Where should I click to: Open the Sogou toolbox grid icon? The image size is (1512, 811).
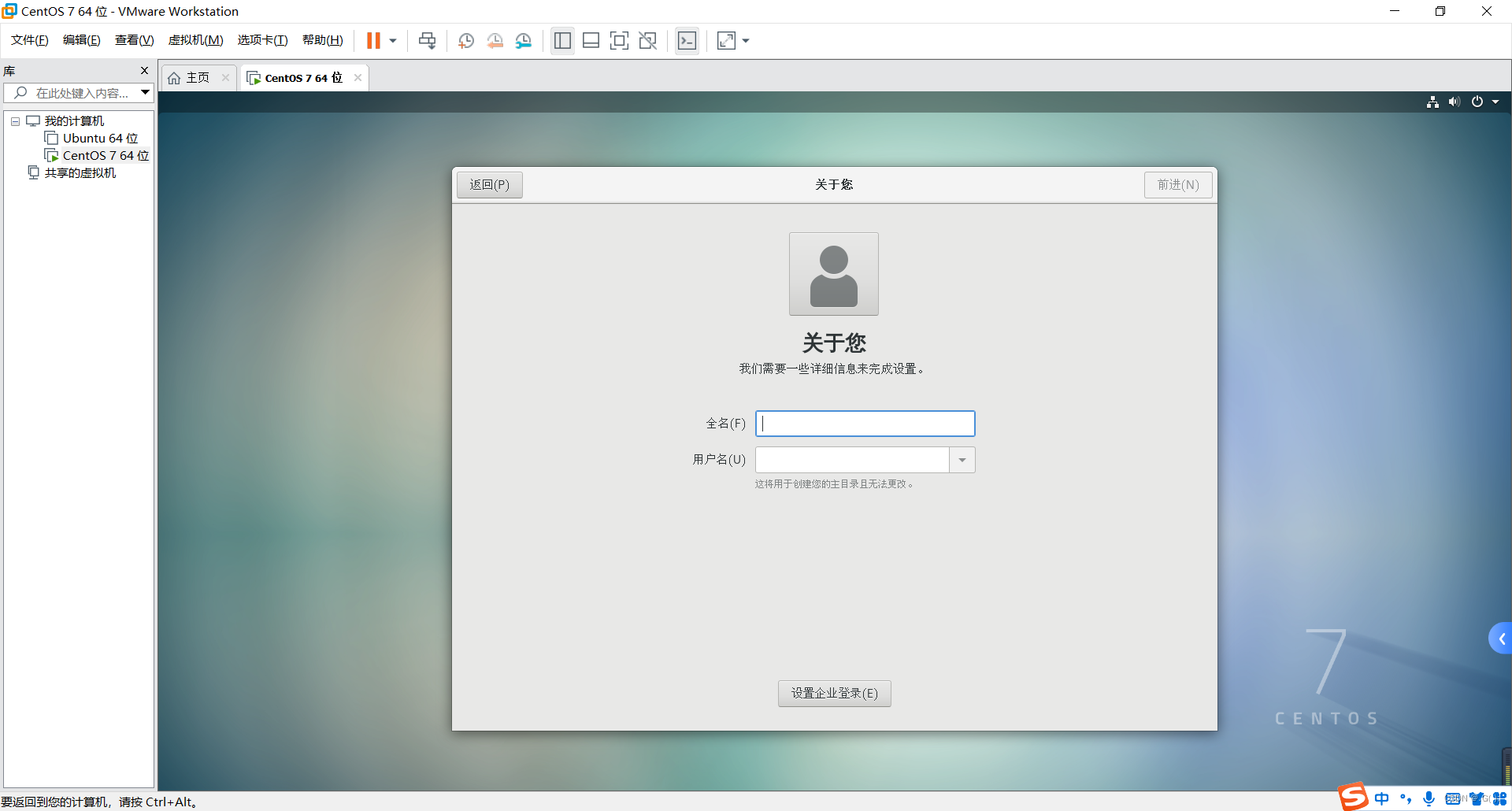click(1499, 798)
